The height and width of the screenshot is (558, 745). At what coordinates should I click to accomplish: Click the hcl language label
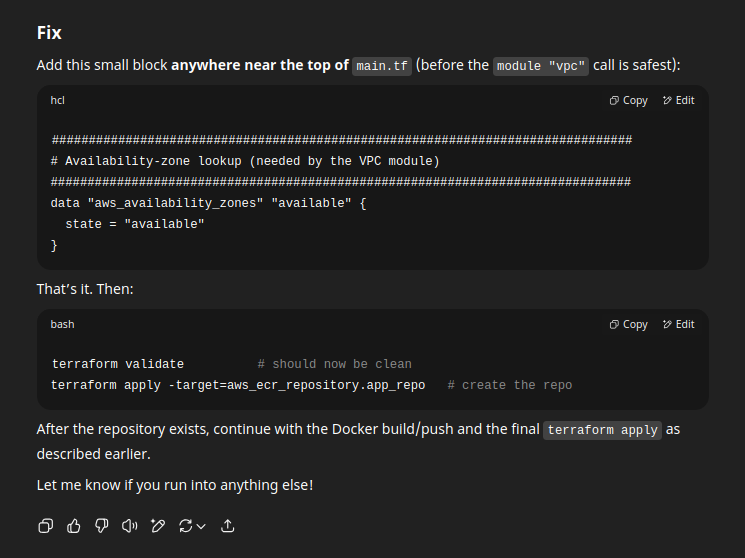[57, 100]
